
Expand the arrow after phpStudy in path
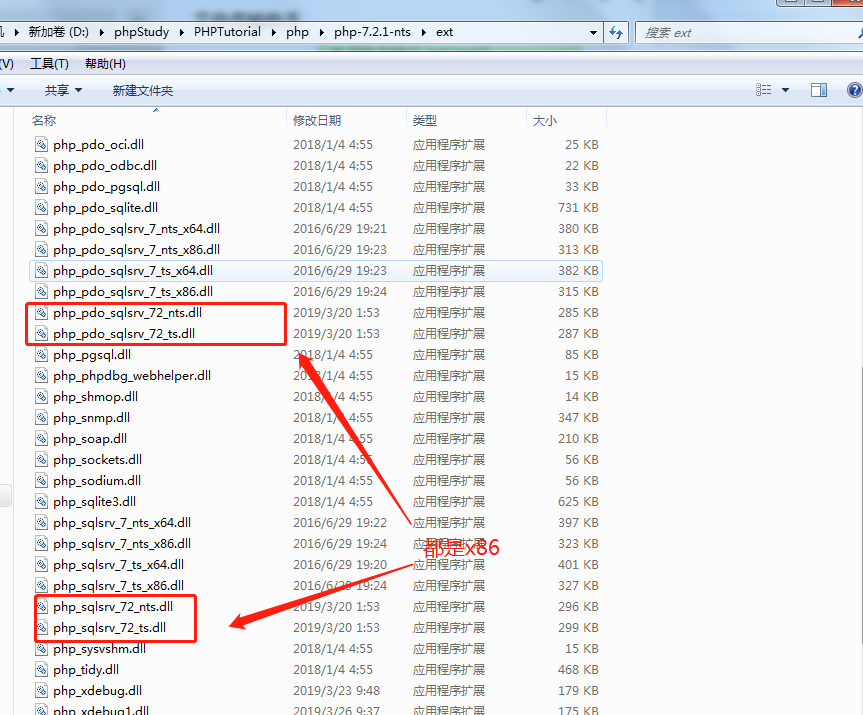(182, 32)
